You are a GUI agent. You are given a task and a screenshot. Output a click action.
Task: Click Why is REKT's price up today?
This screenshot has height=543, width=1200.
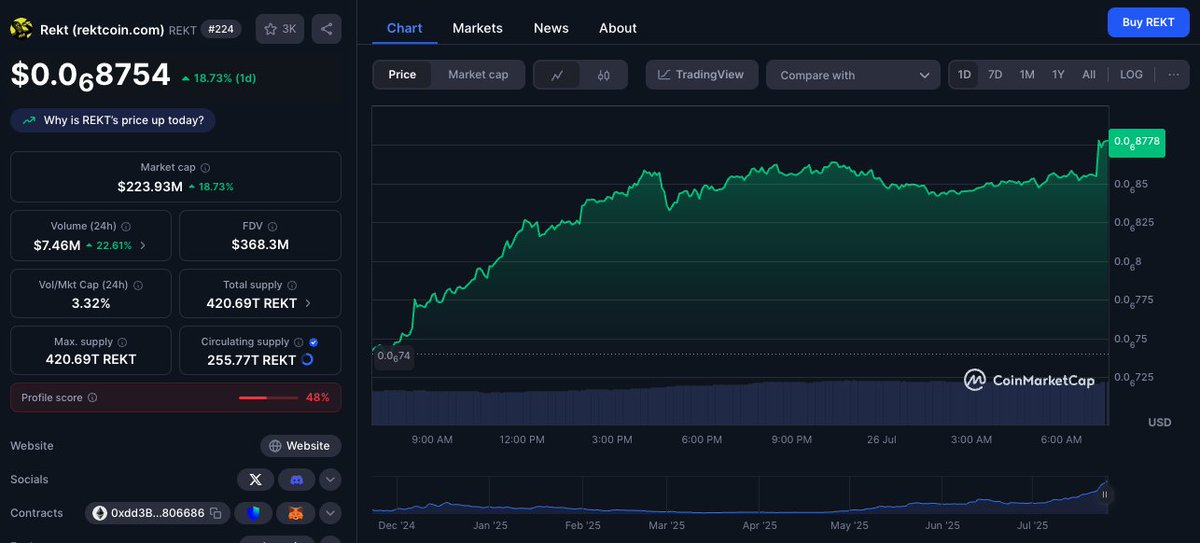coord(113,120)
